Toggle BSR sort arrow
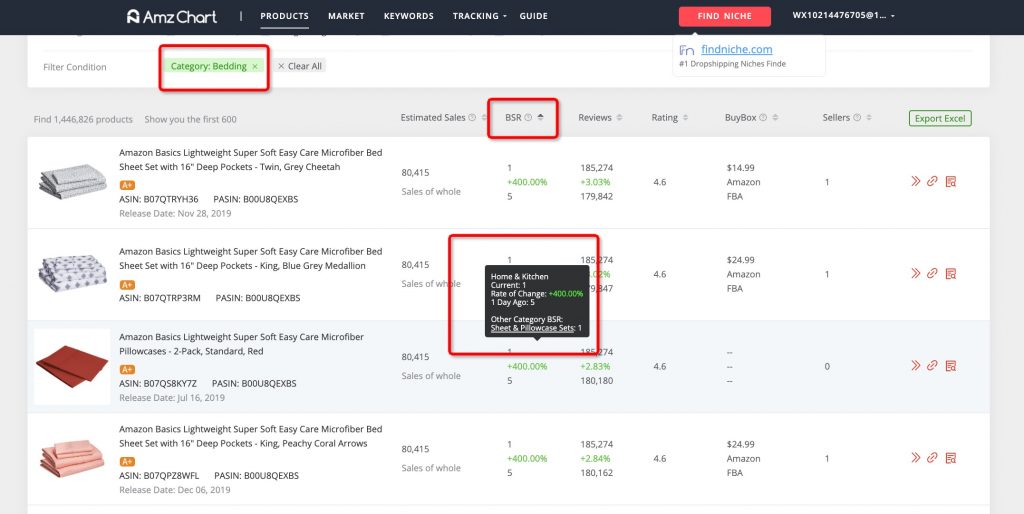Viewport: 1024px width, 514px height. coord(541,118)
